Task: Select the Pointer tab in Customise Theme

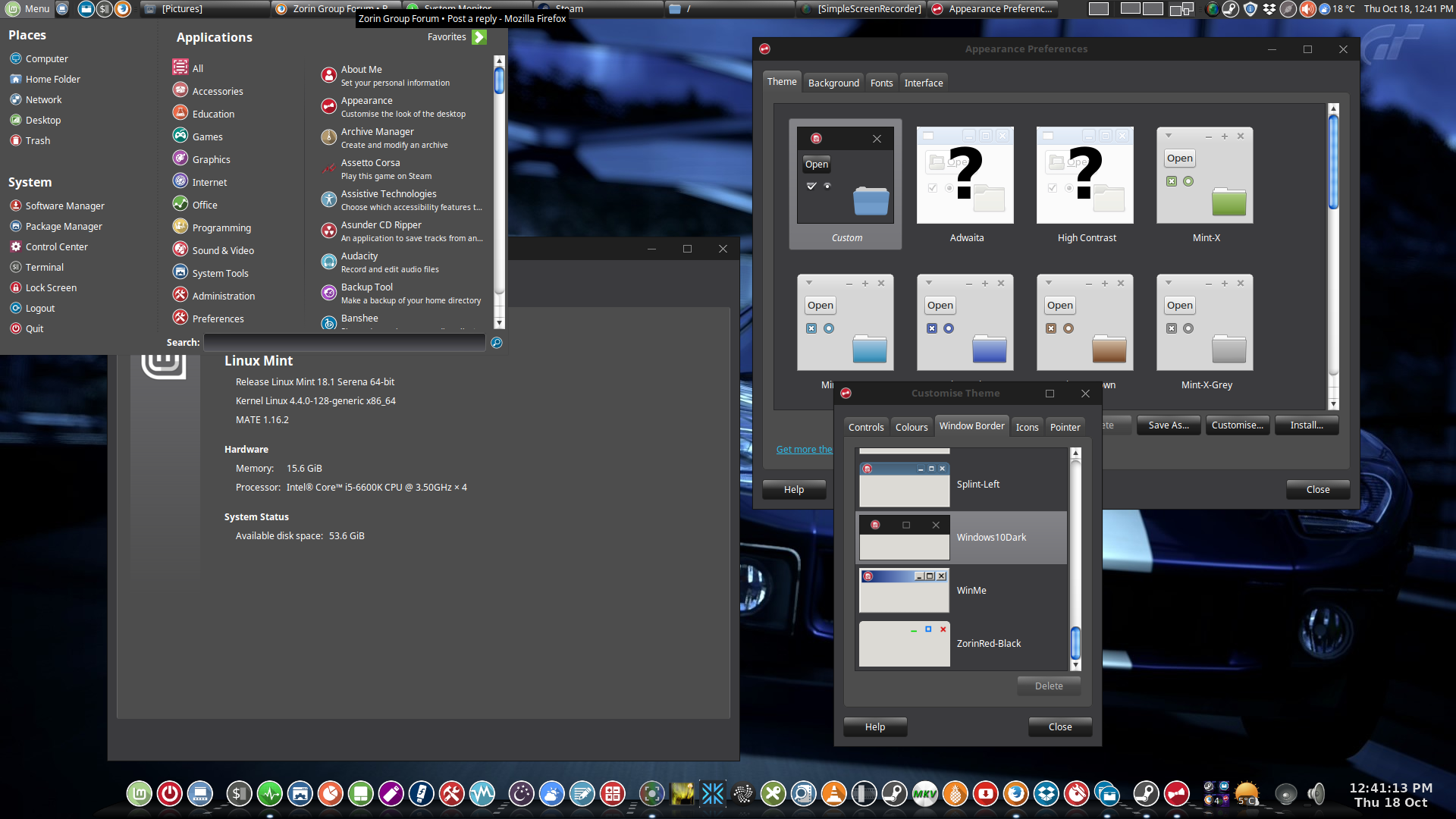Action: pos(1063,427)
